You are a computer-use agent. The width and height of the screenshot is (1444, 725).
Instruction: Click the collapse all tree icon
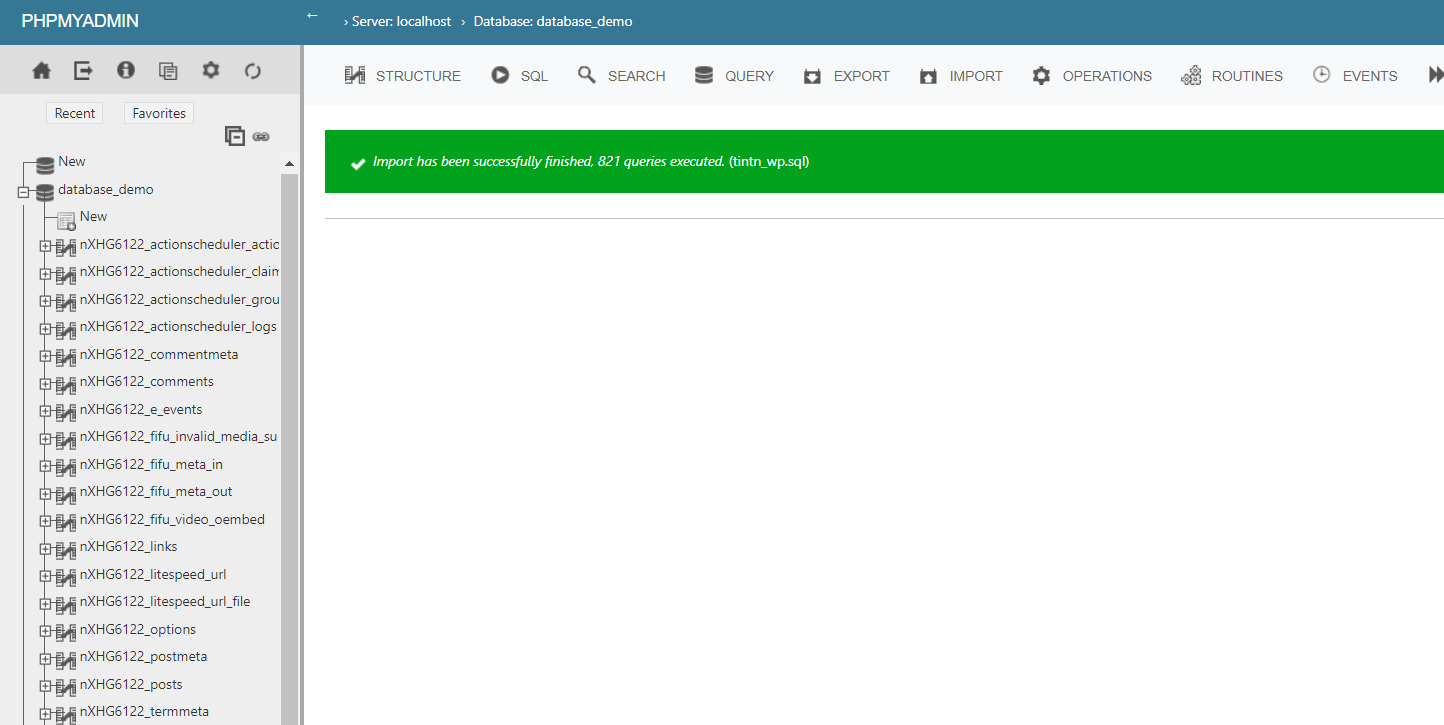click(x=235, y=136)
